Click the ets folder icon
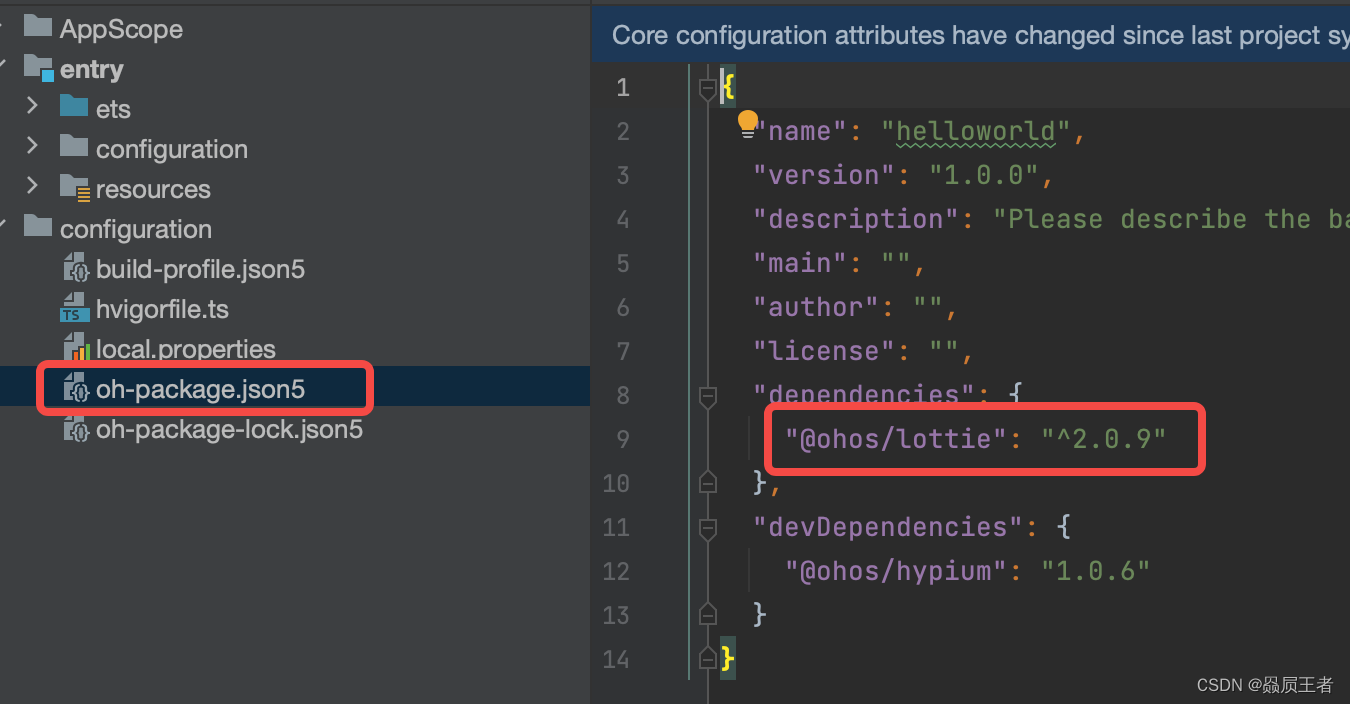 tap(73, 106)
